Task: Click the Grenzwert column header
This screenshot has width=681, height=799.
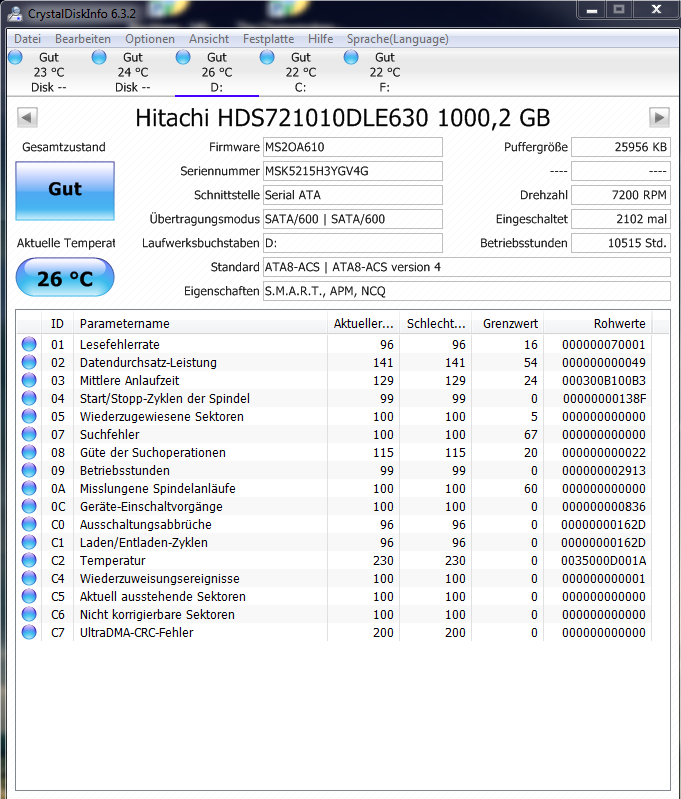Action: click(x=508, y=324)
